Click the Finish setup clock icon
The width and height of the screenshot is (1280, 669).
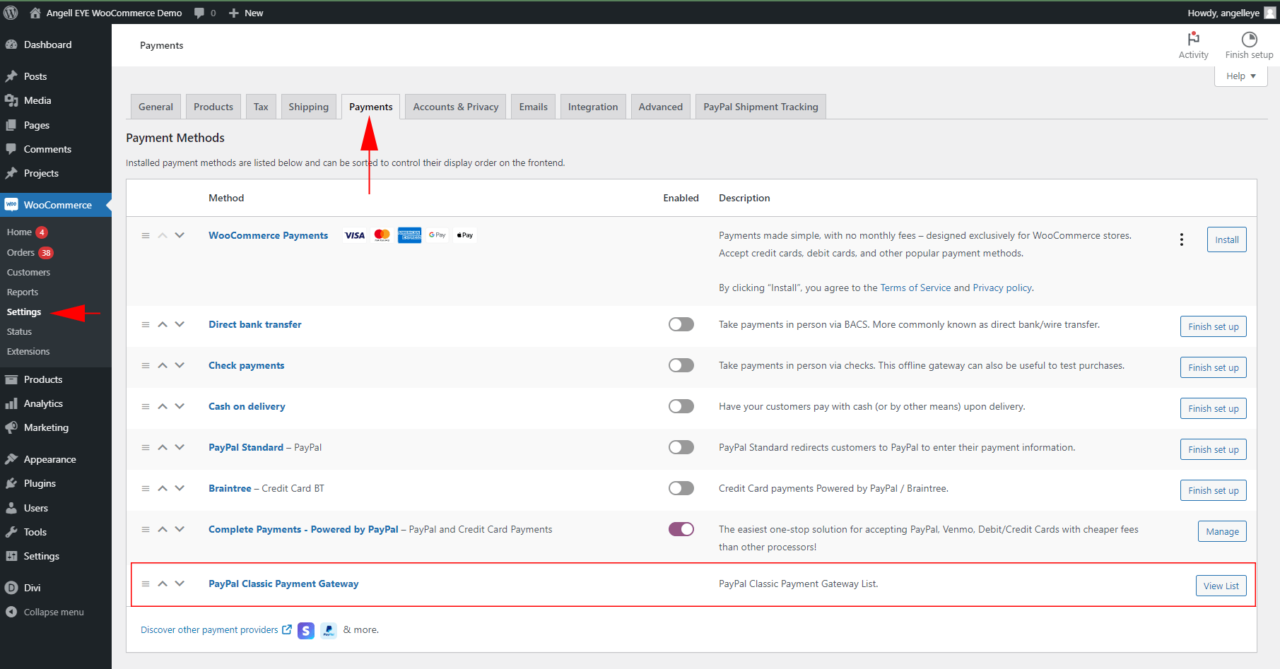1248,38
